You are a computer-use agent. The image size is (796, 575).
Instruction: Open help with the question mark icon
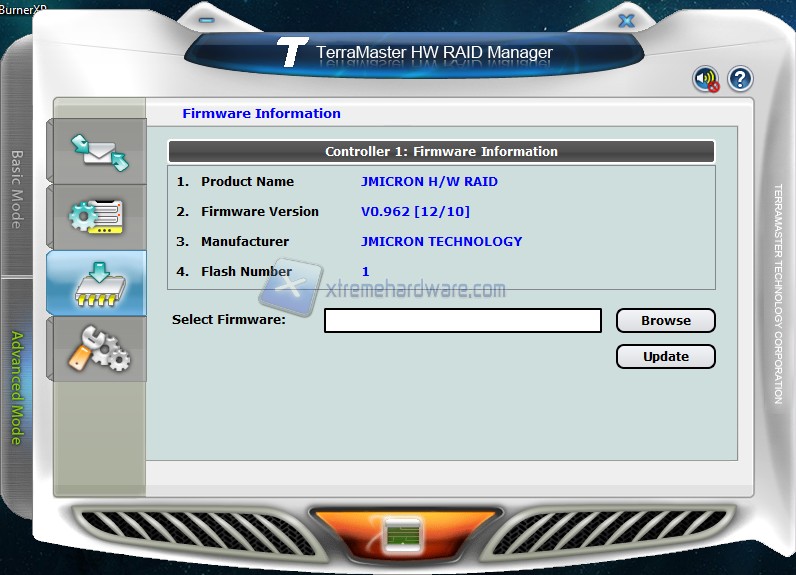tap(740, 79)
